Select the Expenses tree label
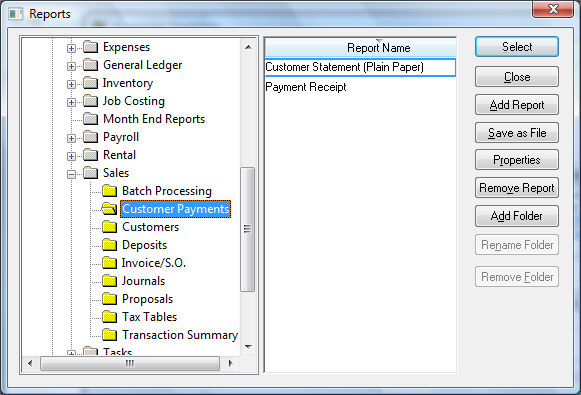 (x=126, y=47)
